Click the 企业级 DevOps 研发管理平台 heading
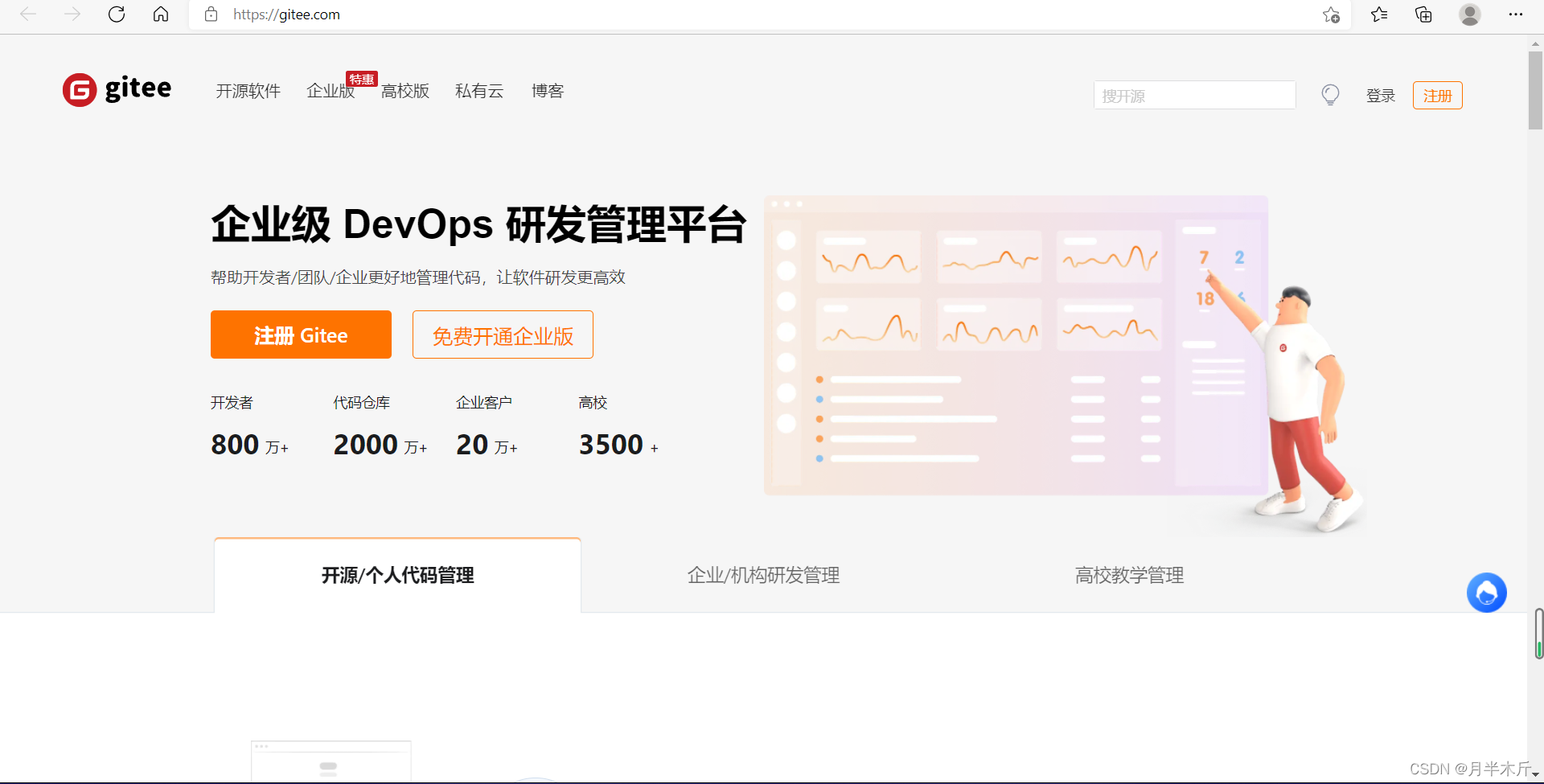This screenshot has height=784, width=1544. (478, 224)
